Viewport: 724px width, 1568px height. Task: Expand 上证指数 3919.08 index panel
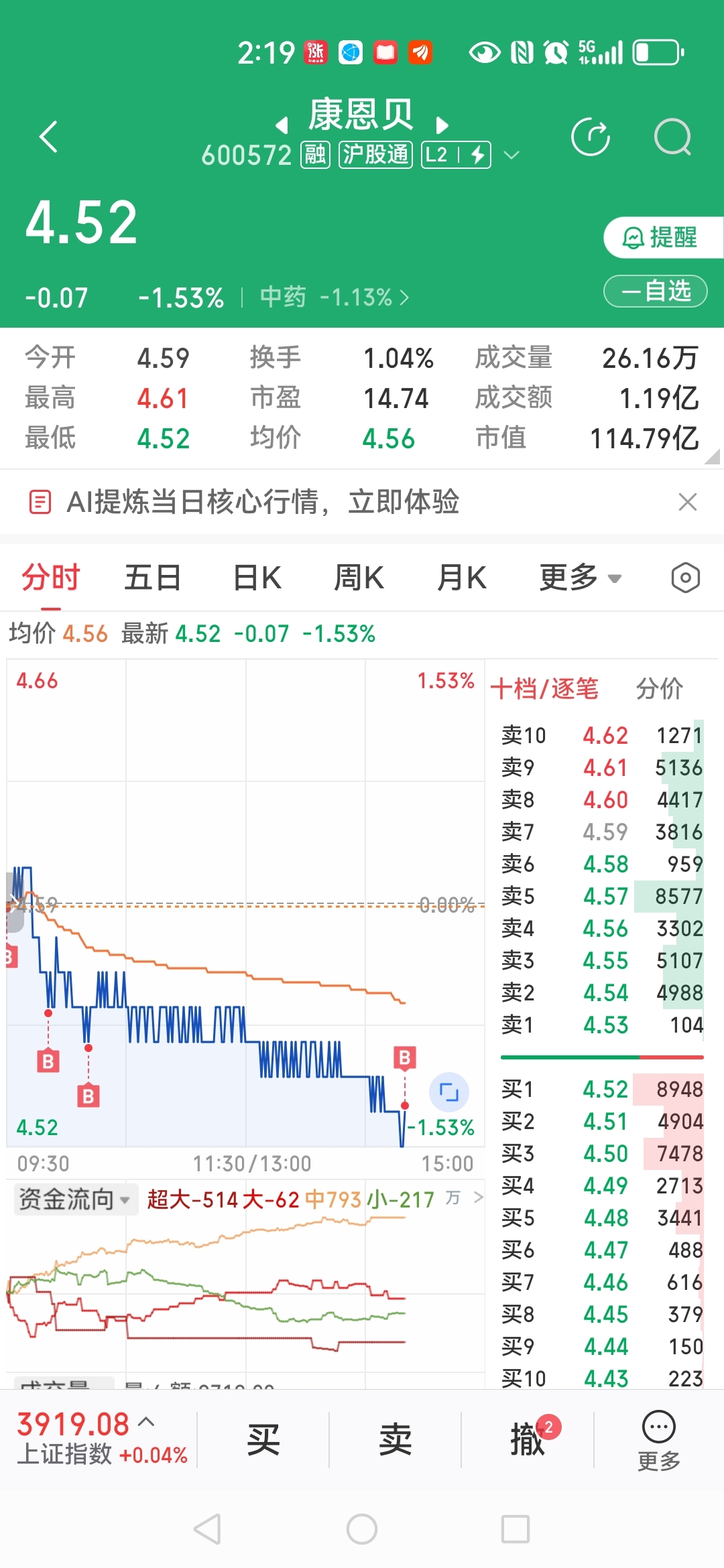click(x=102, y=1439)
